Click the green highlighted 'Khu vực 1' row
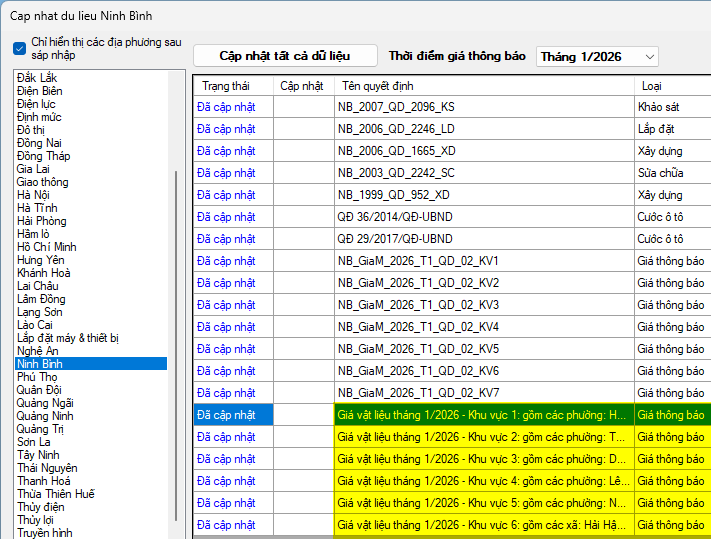Screen dimensions: 711x539 (482, 415)
